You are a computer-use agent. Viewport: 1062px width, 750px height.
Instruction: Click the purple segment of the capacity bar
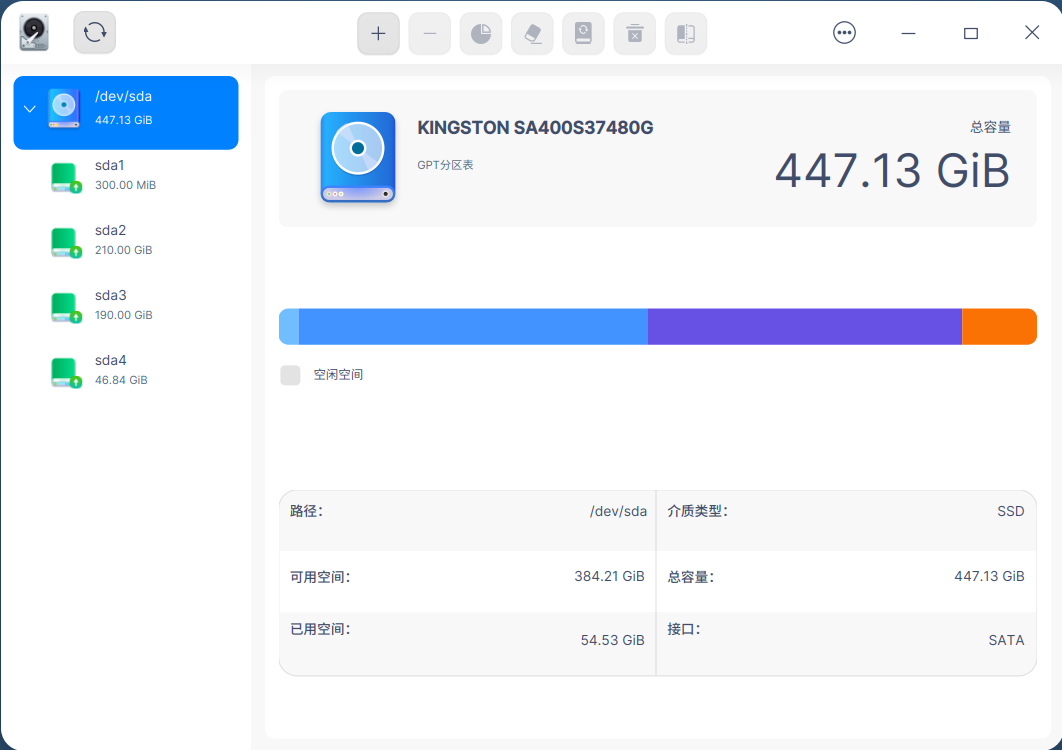point(800,326)
